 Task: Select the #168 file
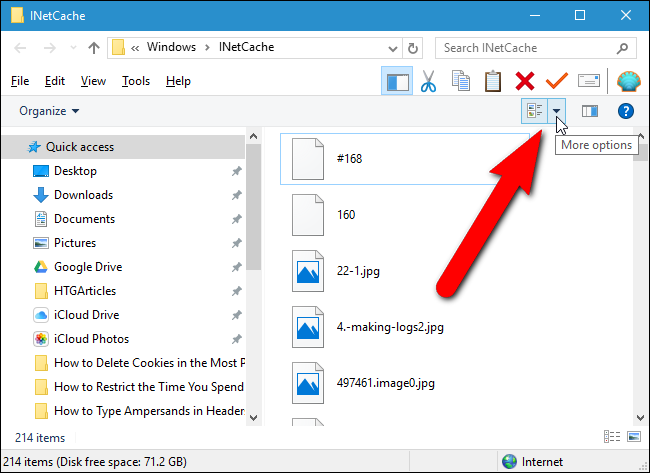[x=405, y=159]
